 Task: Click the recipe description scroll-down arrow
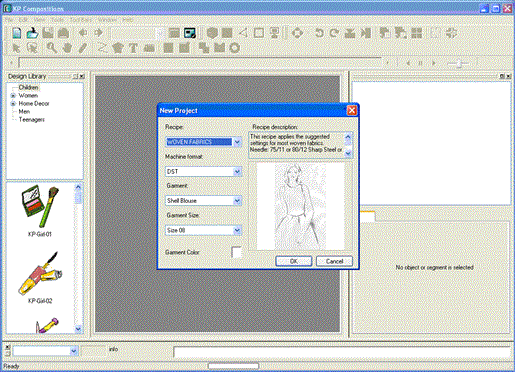coord(348,153)
